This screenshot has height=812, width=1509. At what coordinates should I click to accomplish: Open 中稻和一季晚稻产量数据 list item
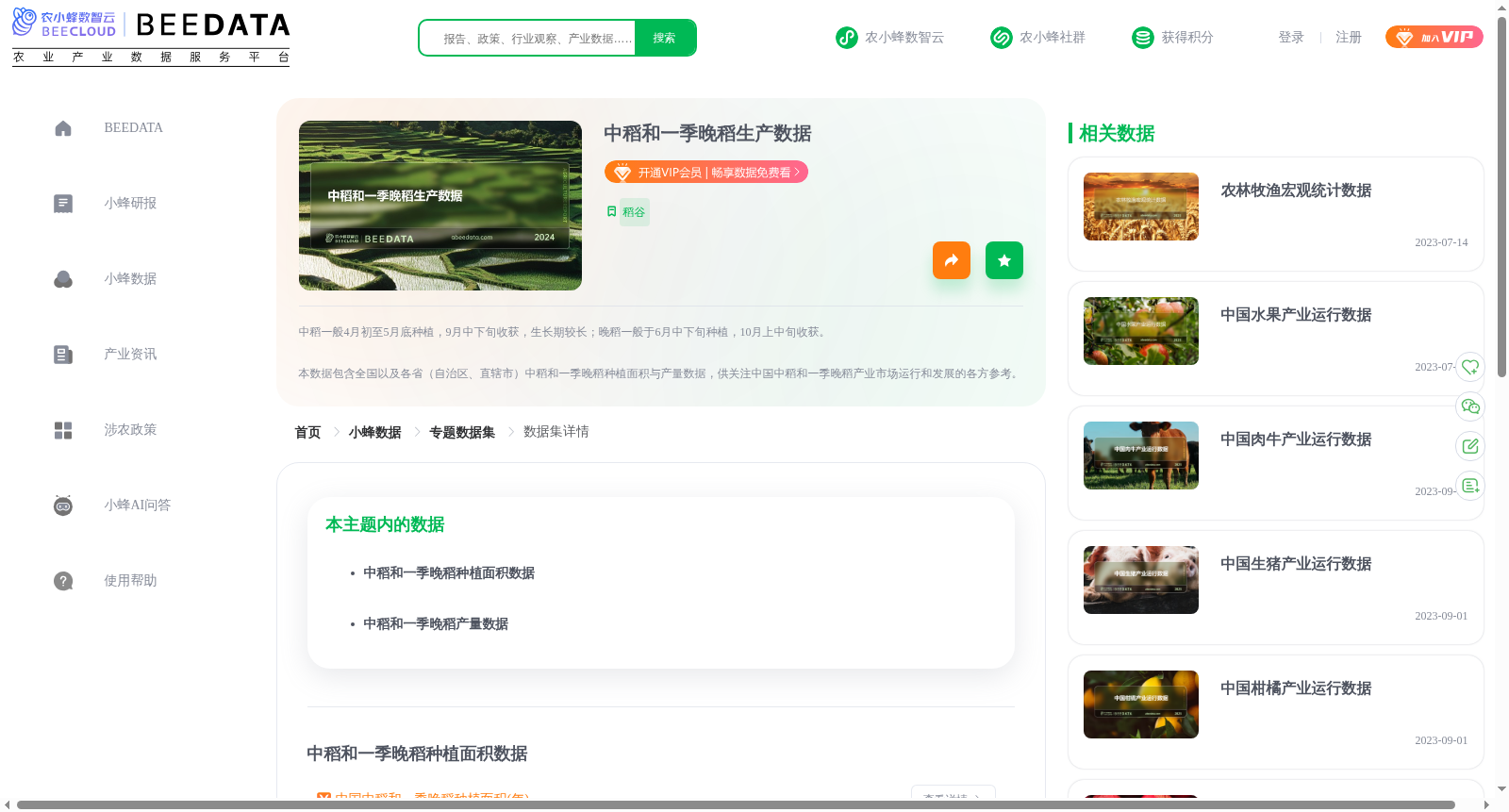pyautogui.click(x=436, y=624)
